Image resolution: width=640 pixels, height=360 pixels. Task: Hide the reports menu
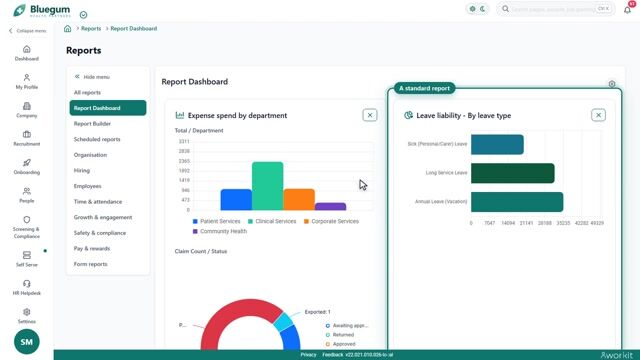(92, 77)
